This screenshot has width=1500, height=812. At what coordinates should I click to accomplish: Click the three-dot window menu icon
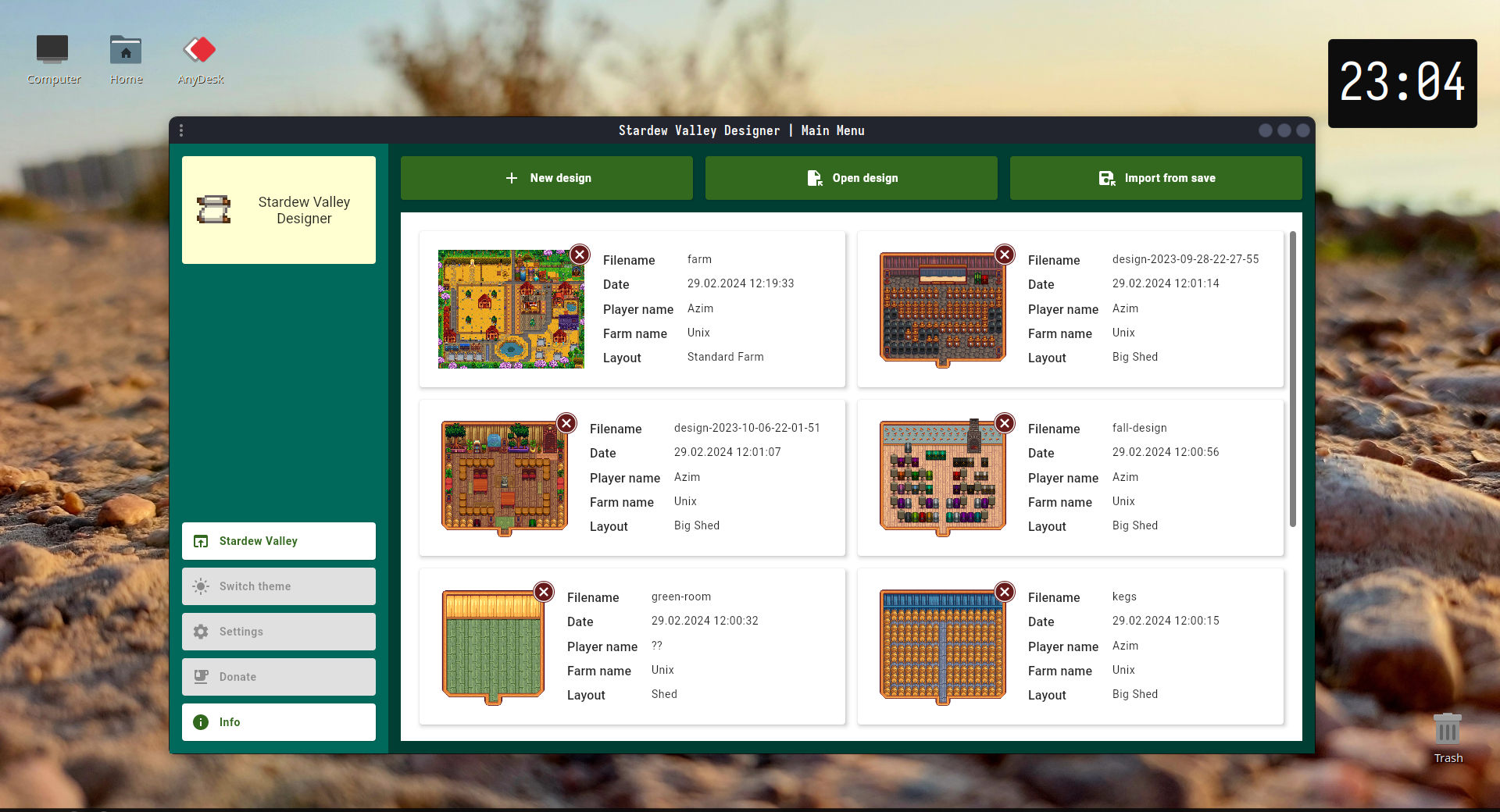point(181,130)
